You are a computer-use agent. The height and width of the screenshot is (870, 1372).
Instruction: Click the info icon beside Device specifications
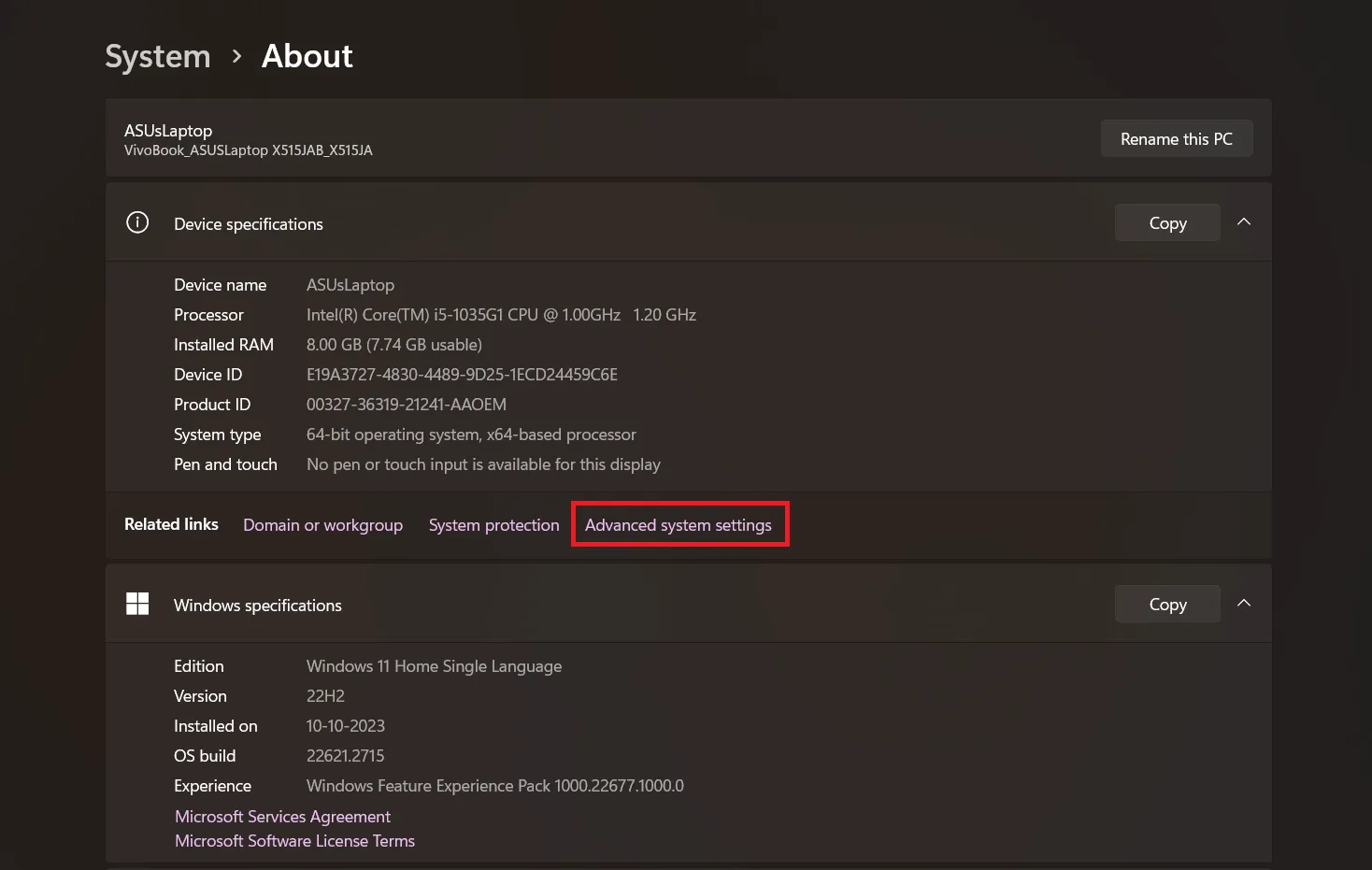tap(137, 222)
